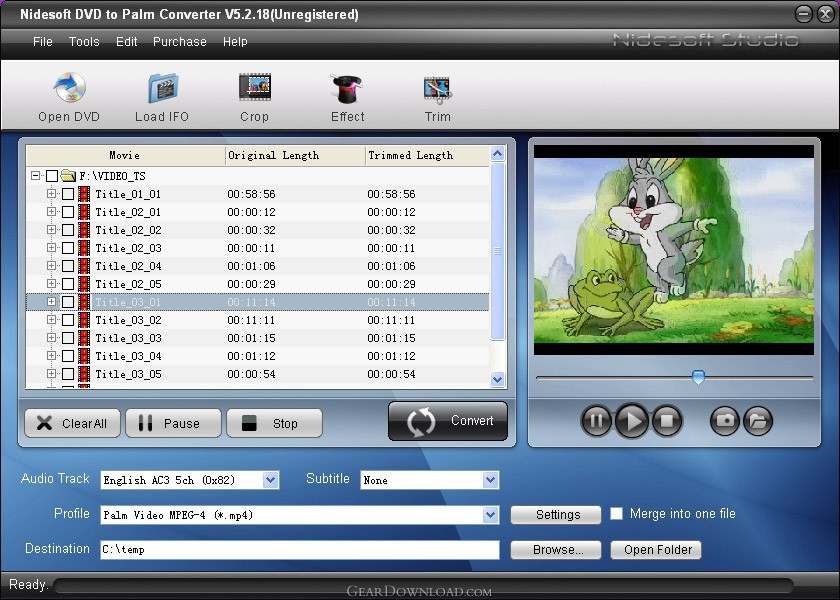Click the Stop conversion button
Viewport: 840px width, 600px height.
[274, 423]
